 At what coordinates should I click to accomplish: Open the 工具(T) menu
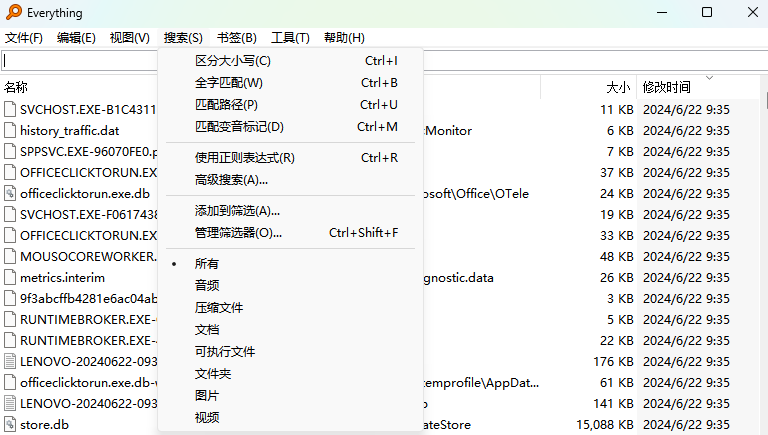point(290,38)
